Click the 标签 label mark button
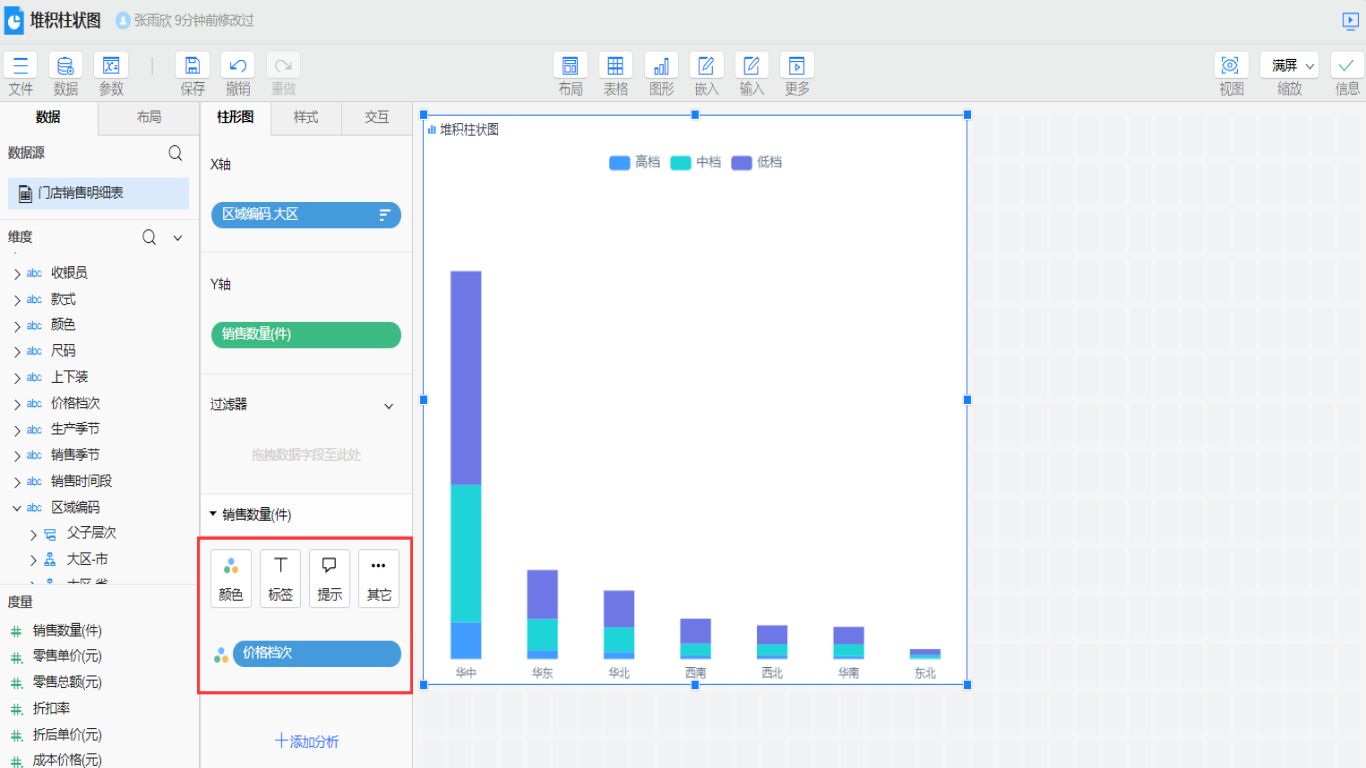Image resolution: width=1366 pixels, height=768 pixels. [280, 578]
